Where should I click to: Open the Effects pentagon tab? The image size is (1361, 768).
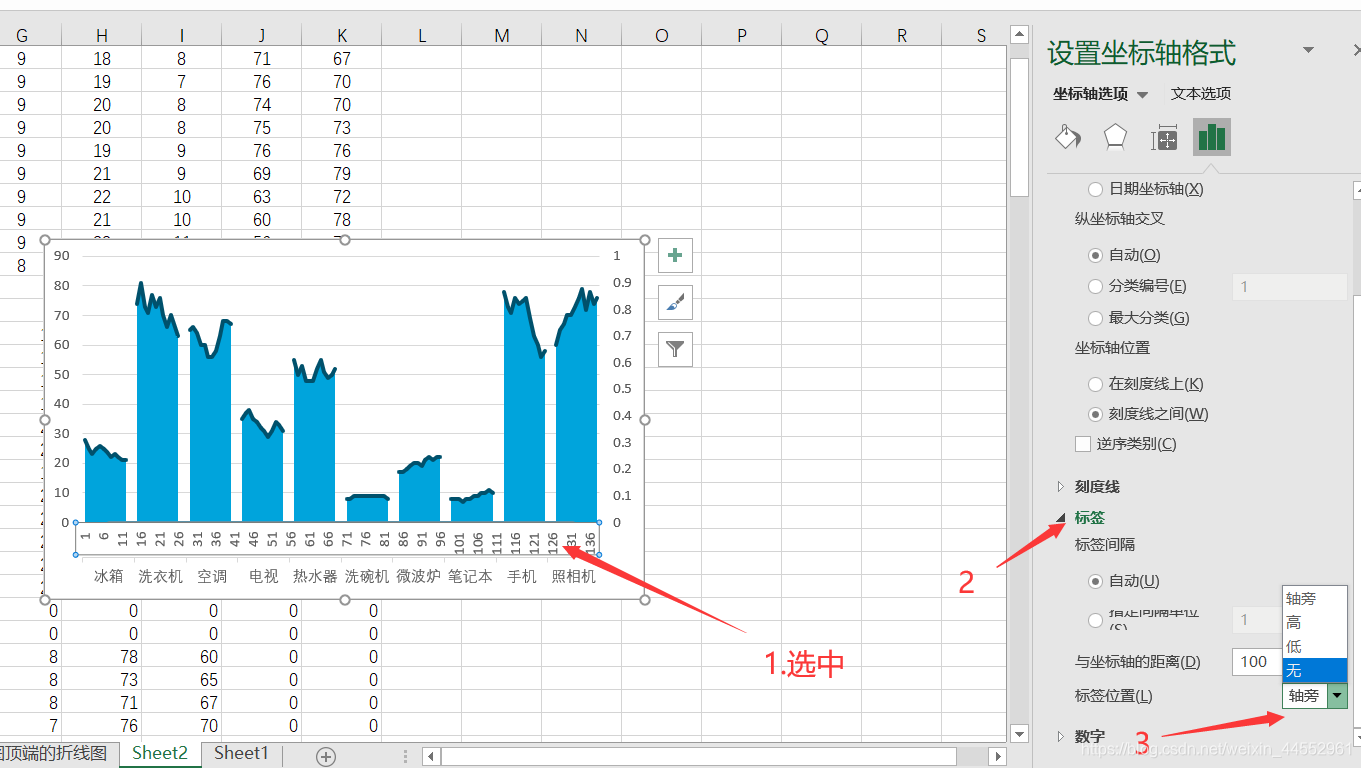tap(1115, 137)
